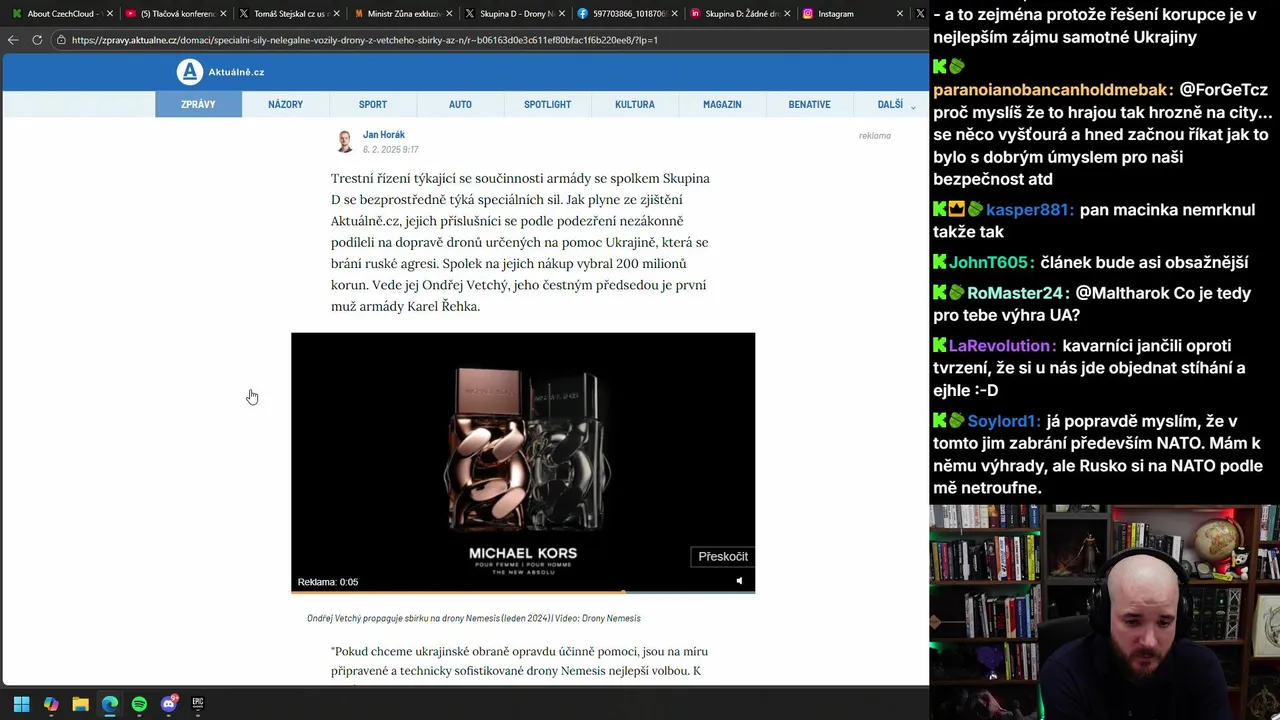Go back with the browser back arrow
The height and width of the screenshot is (720, 1280).
[13, 40]
